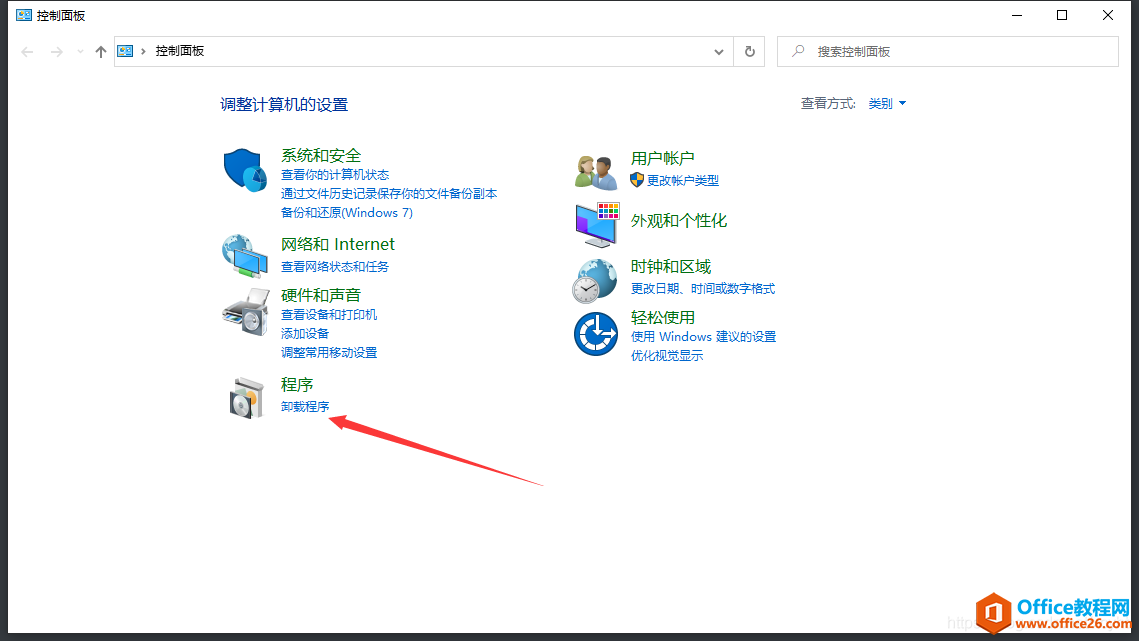The height and width of the screenshot is (641, 1139).
Task: Click 使用 Windows 建议的设置 link
Action: click(703, 336)
